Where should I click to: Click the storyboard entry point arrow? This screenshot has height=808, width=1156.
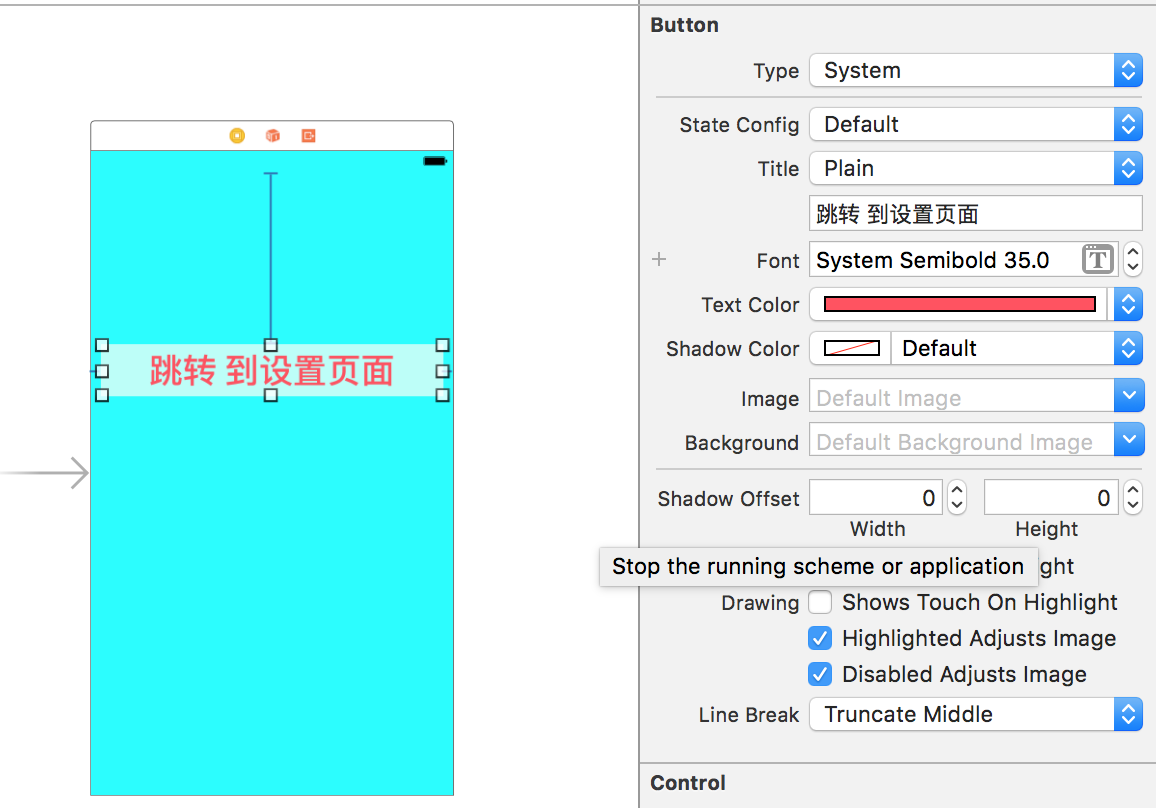click(x=46, y=473)
